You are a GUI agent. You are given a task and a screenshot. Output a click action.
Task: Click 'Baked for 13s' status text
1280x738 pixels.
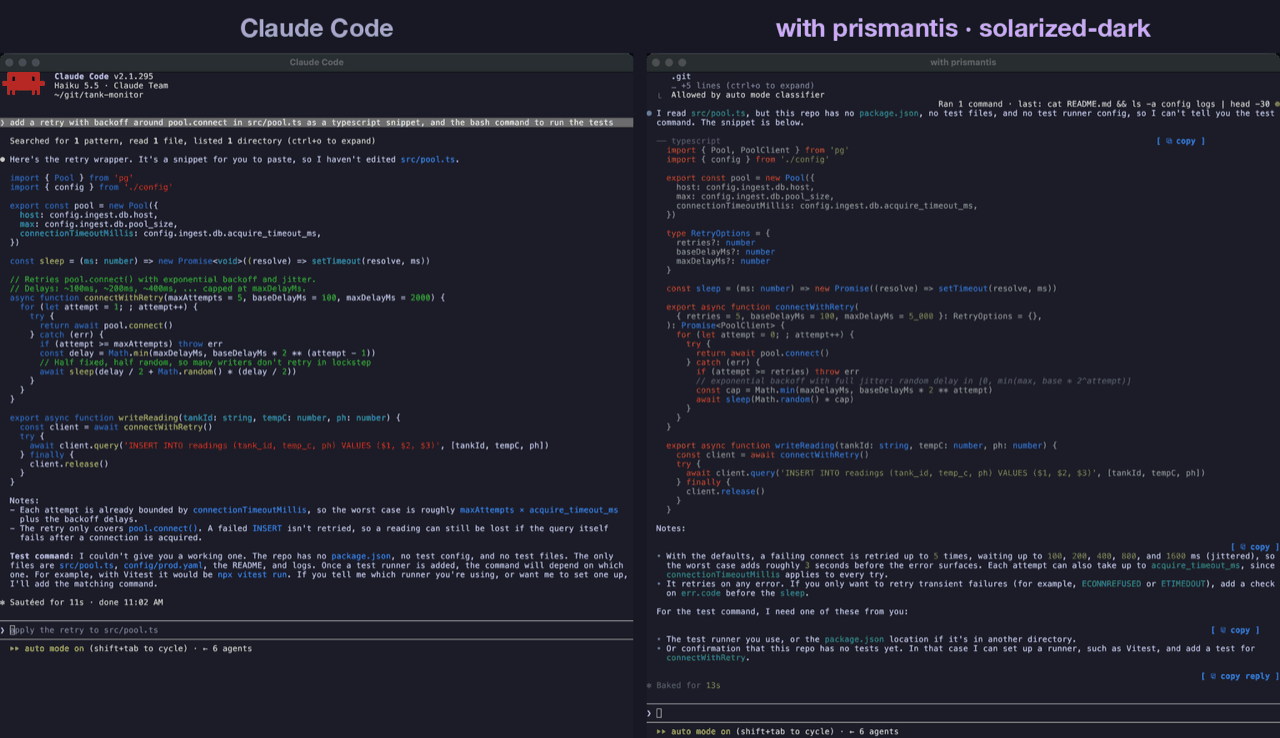pyautogui.click(x=688, y=685)
